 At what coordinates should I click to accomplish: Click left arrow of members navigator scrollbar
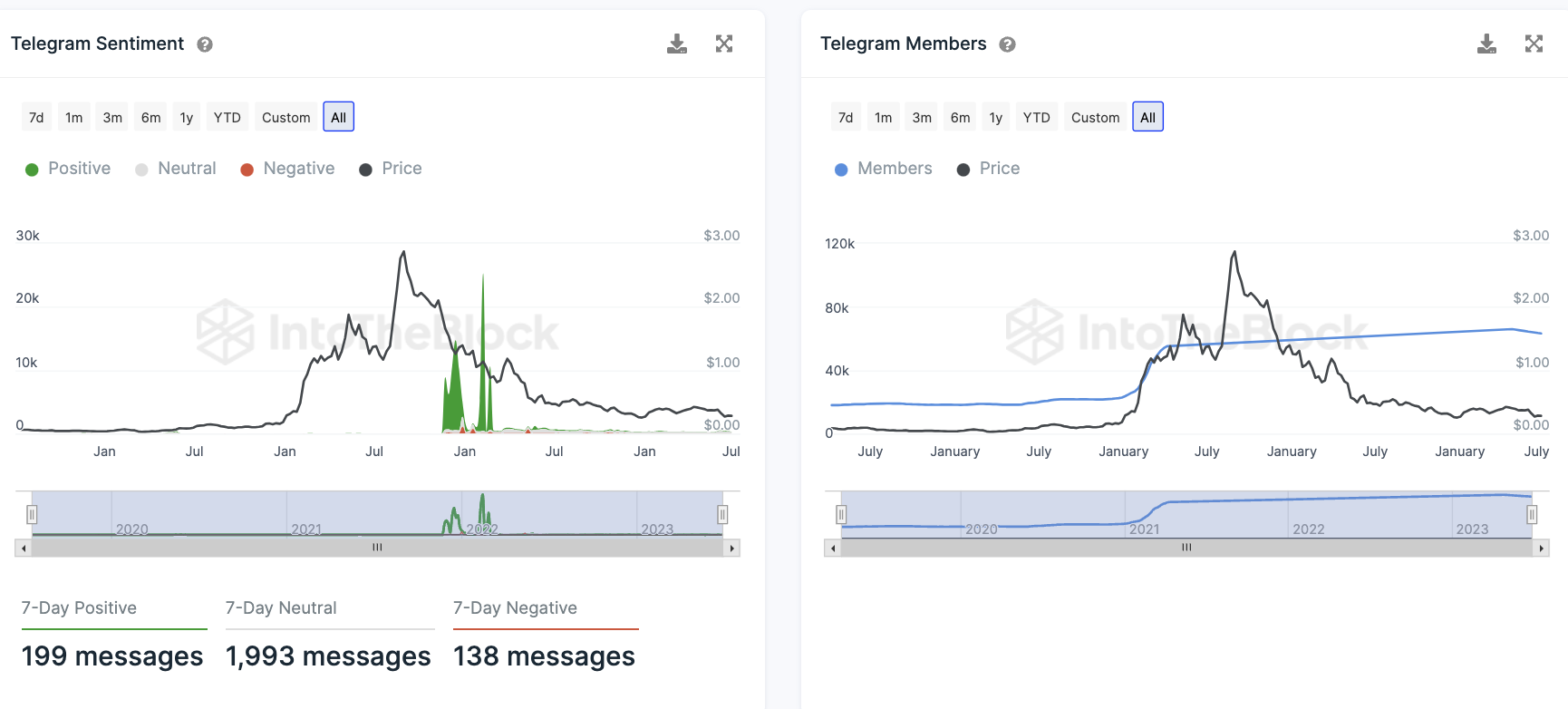tap(833, 548)
